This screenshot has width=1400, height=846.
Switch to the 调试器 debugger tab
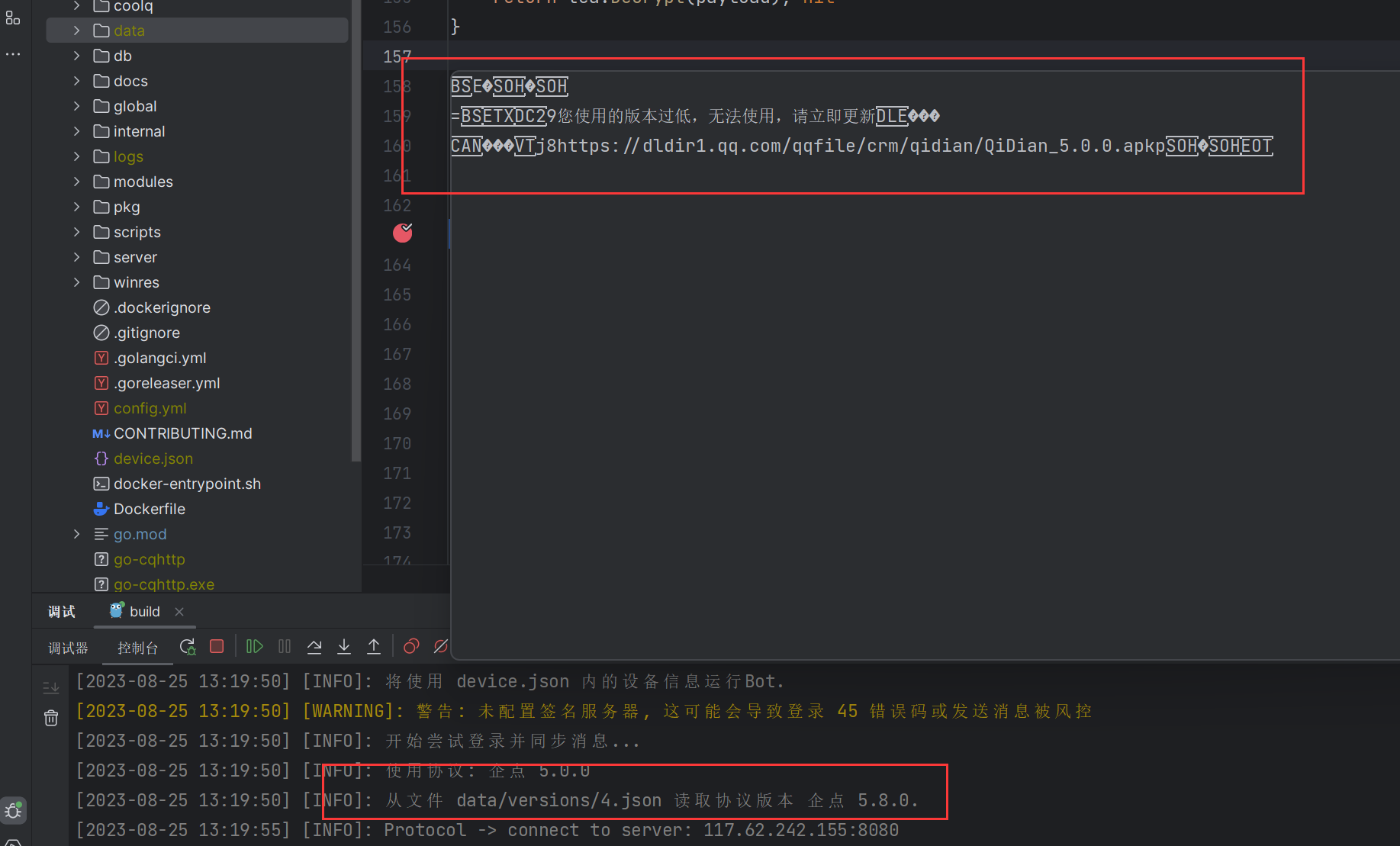pyautogui.click(x=68, y=647)
